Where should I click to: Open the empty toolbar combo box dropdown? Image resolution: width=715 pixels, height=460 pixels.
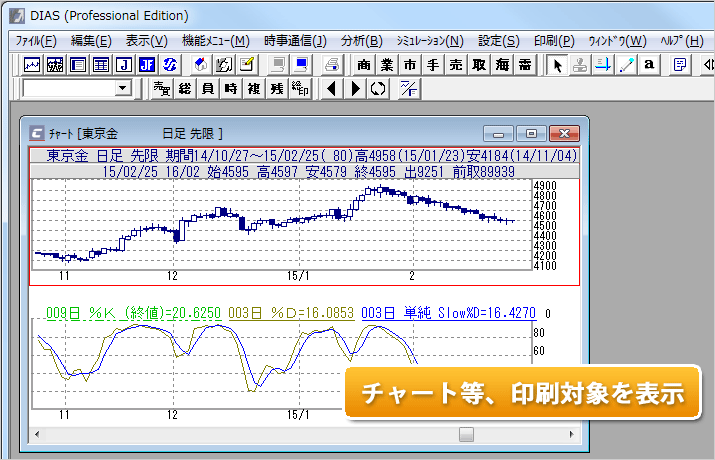(x=123, y=89)
